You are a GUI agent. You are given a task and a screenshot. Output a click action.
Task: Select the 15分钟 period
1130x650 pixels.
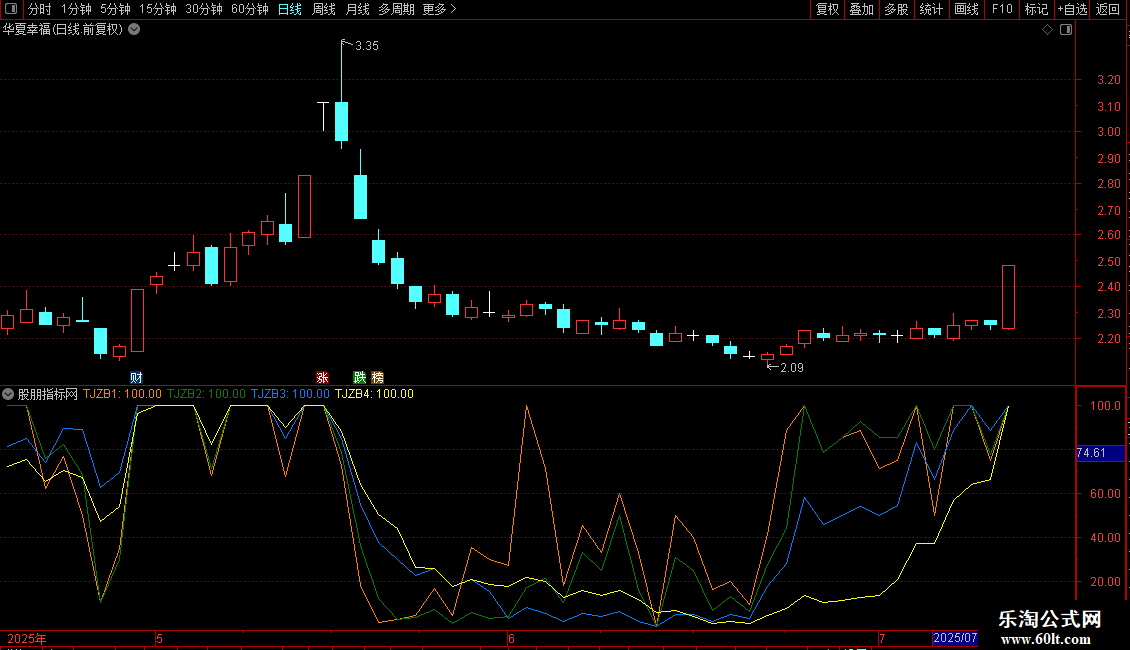tap(158, 9)
